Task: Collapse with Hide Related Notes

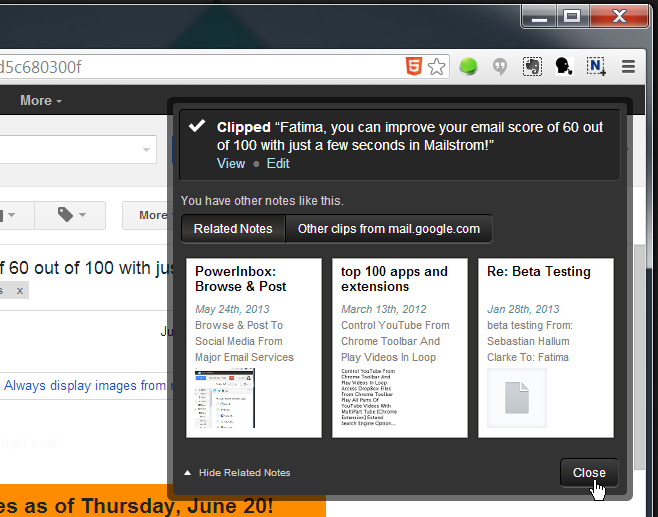Action: pos(237,473)
